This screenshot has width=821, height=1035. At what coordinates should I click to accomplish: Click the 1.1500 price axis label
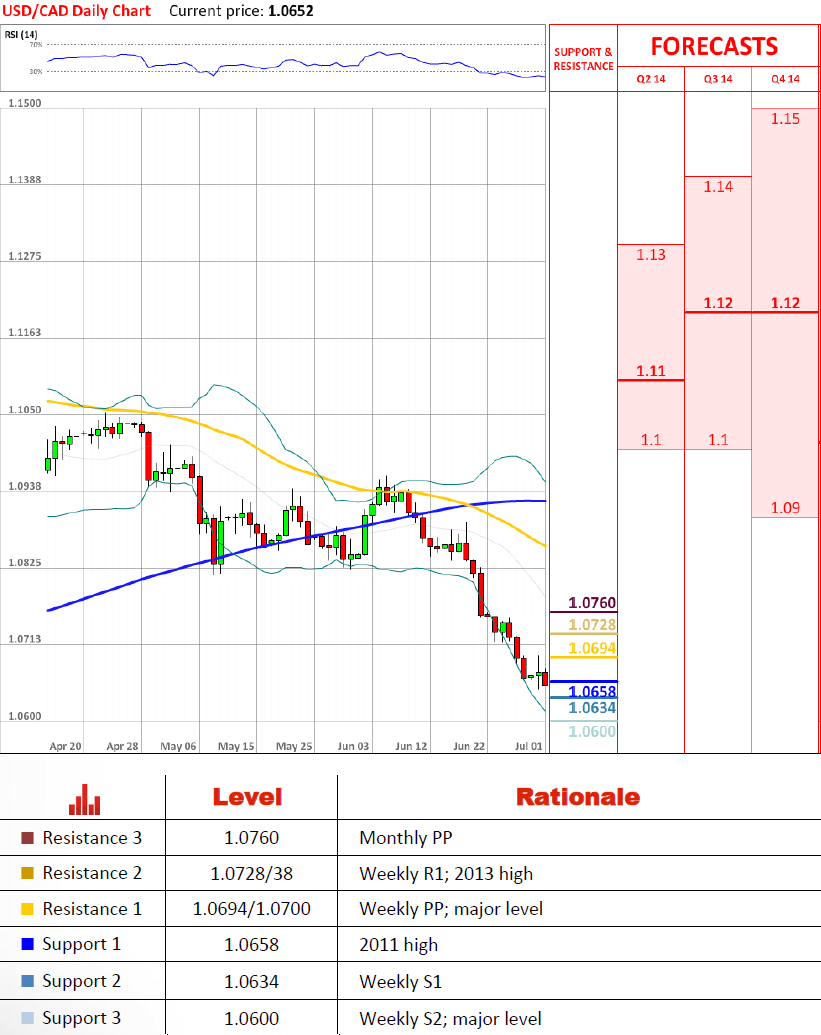click(x=24, y=103)
